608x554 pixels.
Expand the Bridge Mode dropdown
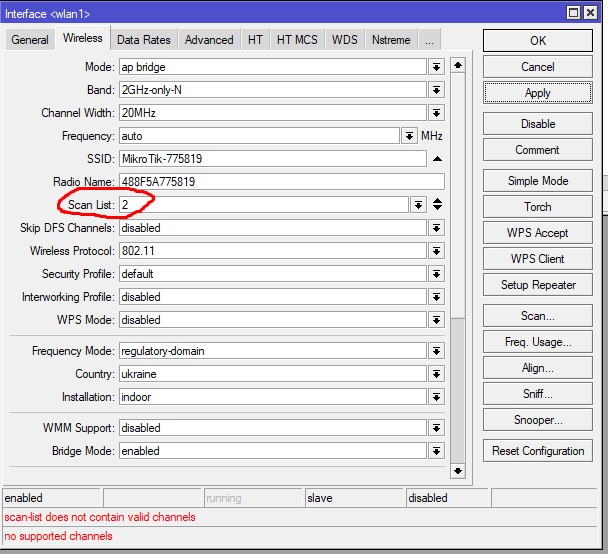[x=436, y=451]
